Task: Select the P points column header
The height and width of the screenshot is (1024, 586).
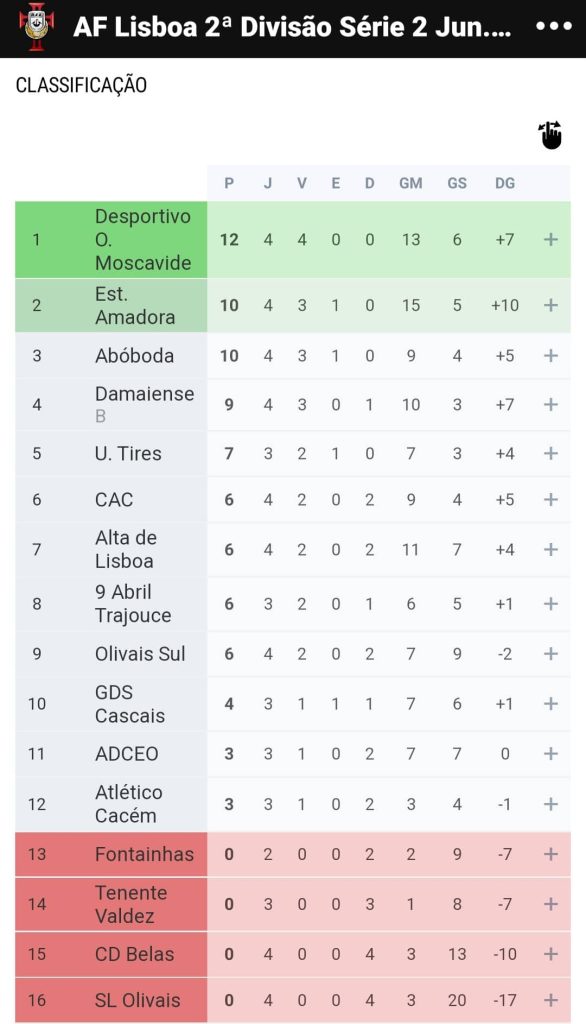Action: point(229,184)
